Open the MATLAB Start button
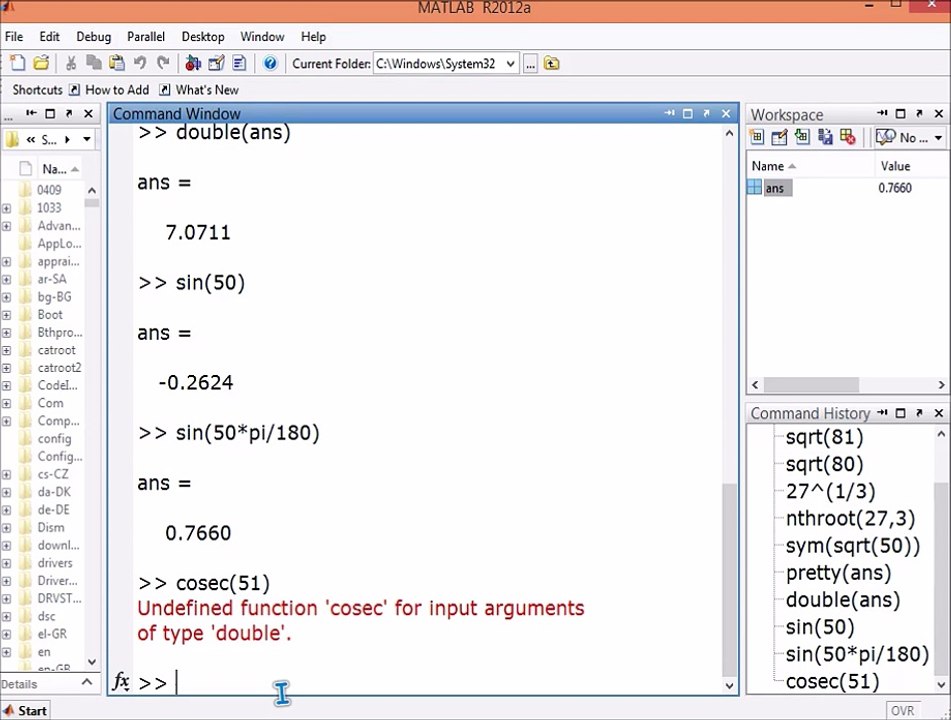Viewport: 951px width, 720px height. click(25, 710)
